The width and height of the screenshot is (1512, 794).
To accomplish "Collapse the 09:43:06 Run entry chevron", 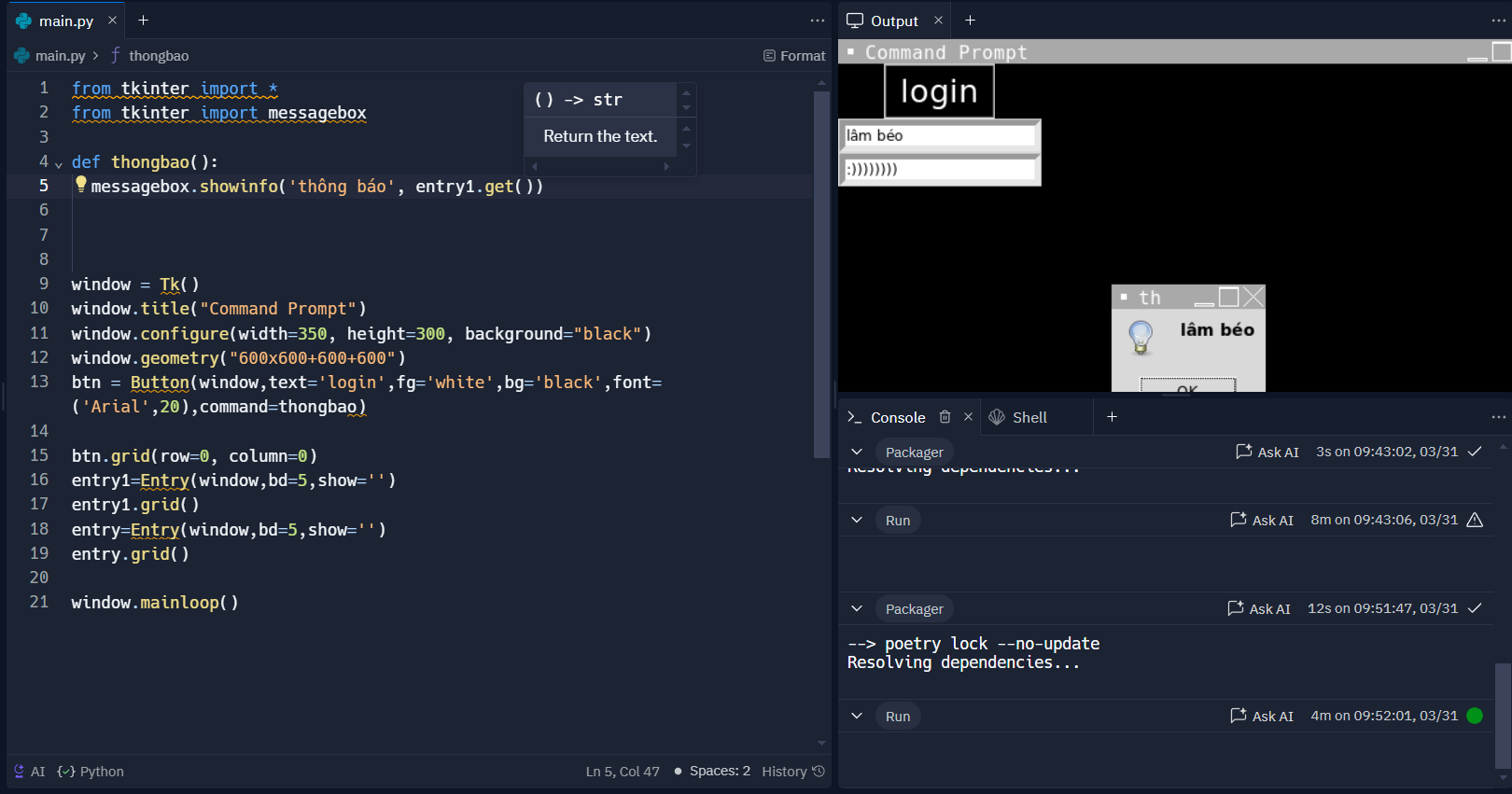I will tap(857, 520).
